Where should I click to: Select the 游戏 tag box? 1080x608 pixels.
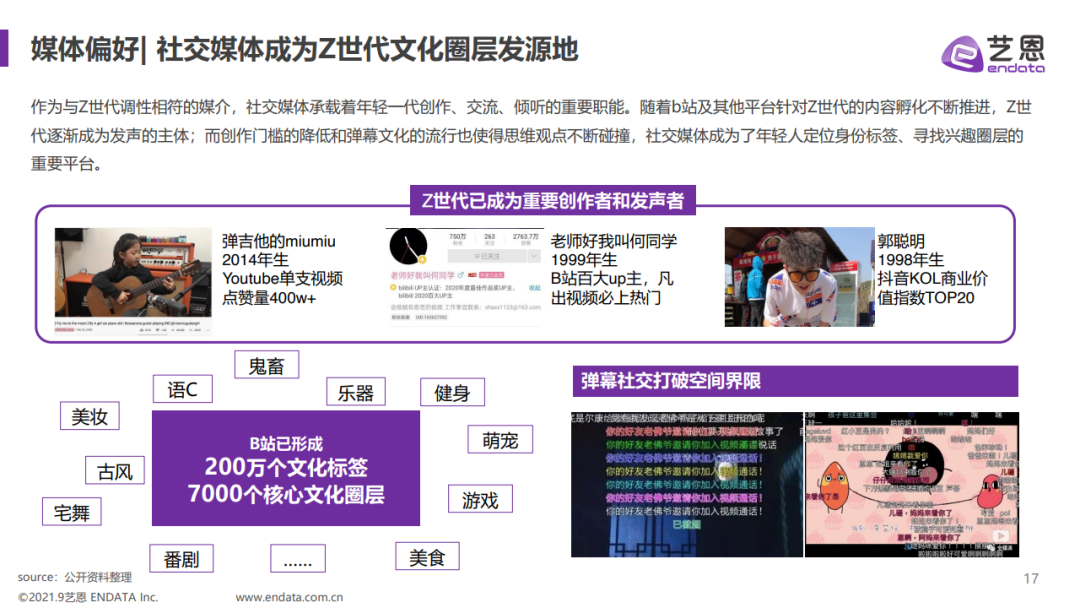(480, 499)
